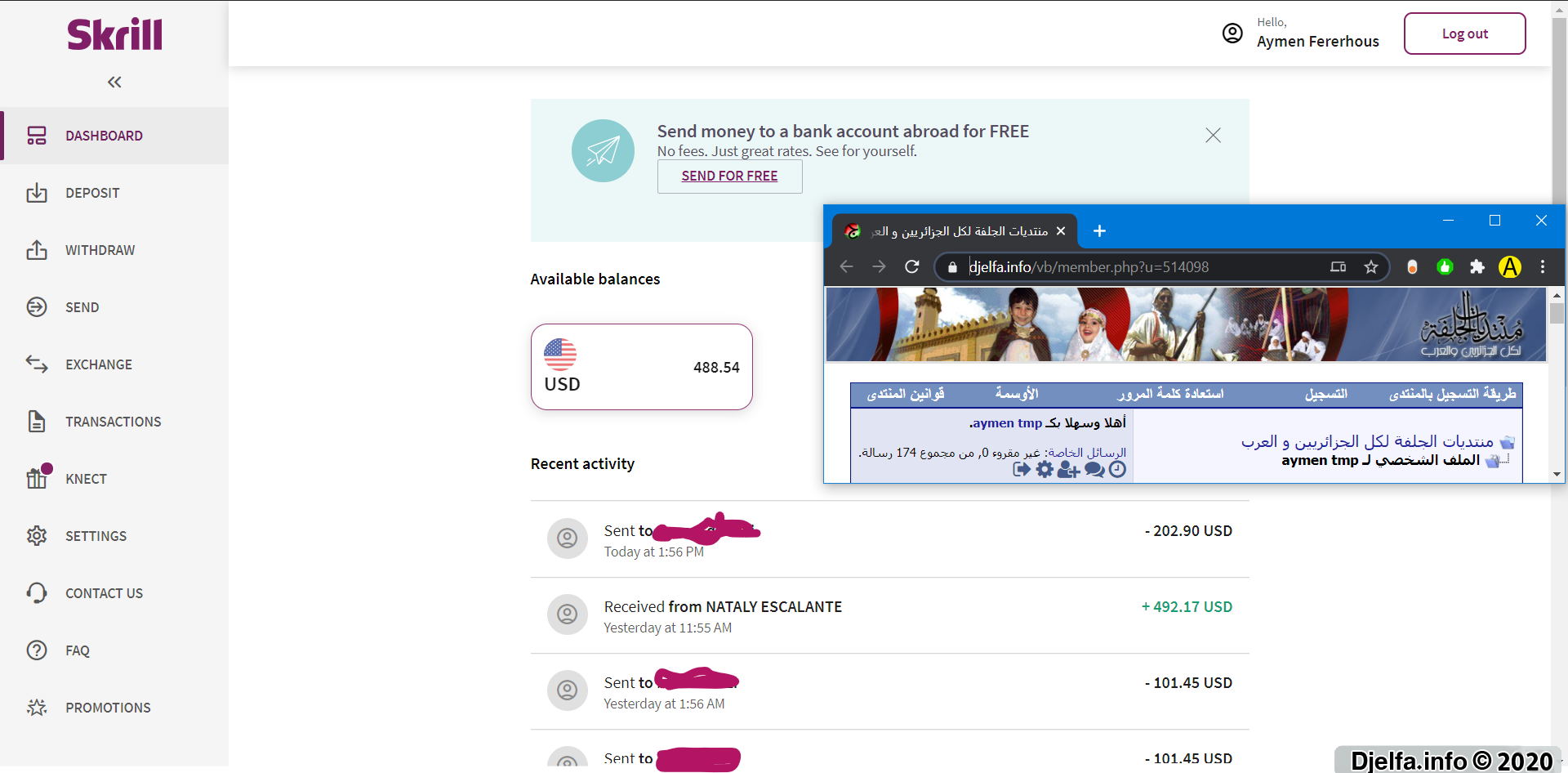The width and height of the screenshot is (1568, 773).
Task: Open the orange extension icon
Action: (x=1412, y=266)
